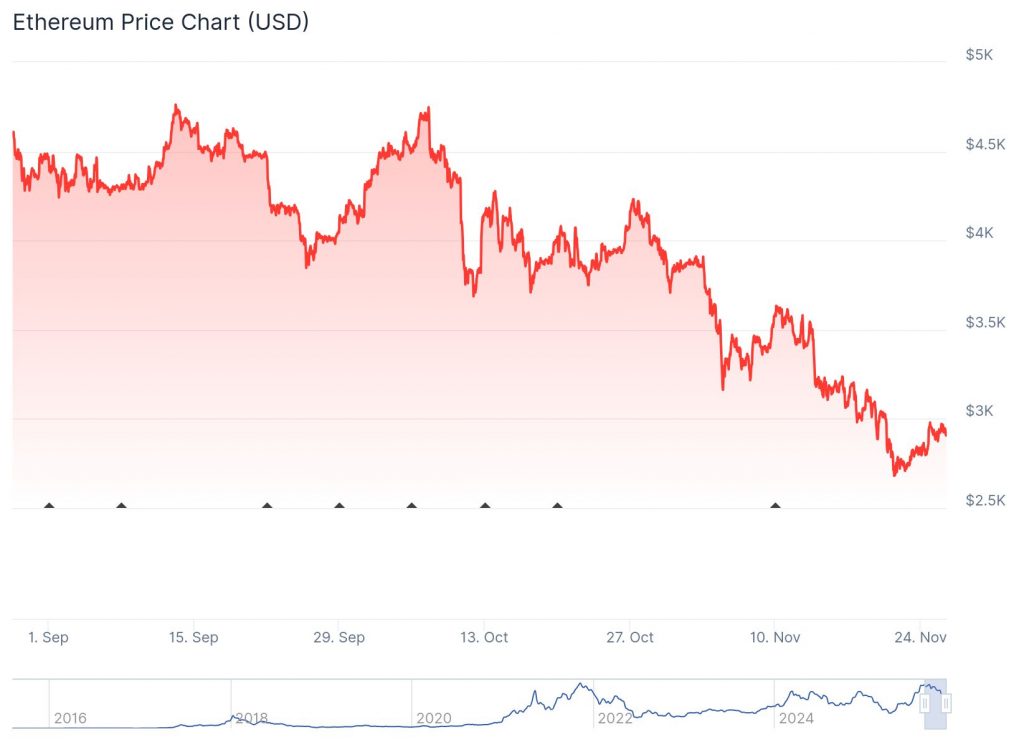Click the 24. Nov x-axis date label
This screenshot has width=1024, height=747.
pos(920,637)
